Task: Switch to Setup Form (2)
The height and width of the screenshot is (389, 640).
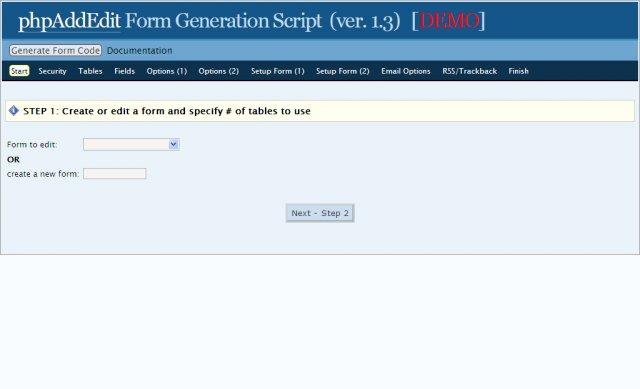Action: [342, 71]
